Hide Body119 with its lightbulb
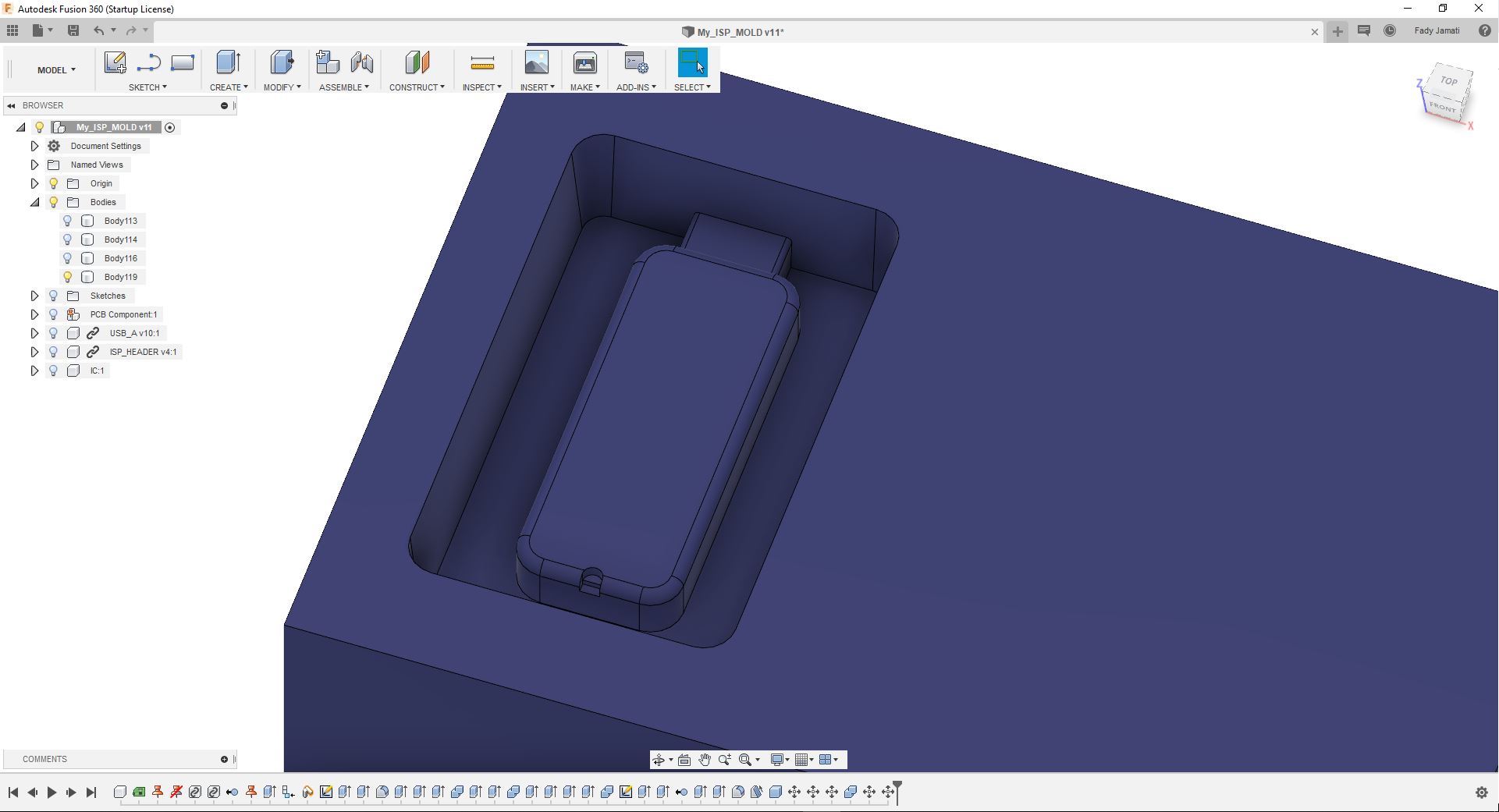The height and width of the screenshot is (812, 1499). (x=68, y=277)
